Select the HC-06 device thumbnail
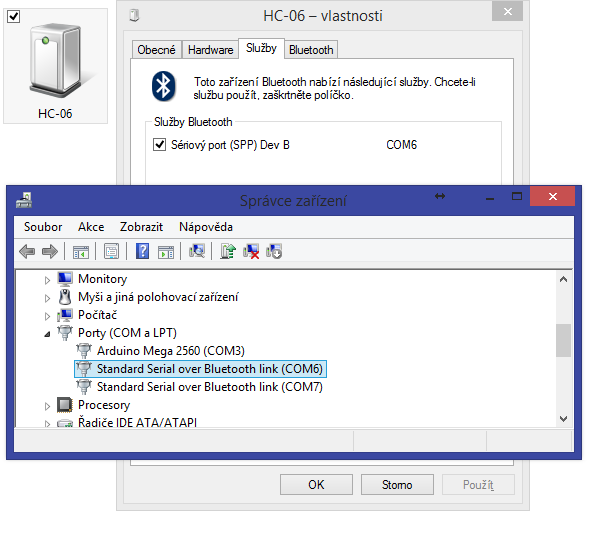Screen dimensions: 609x543 56,66
